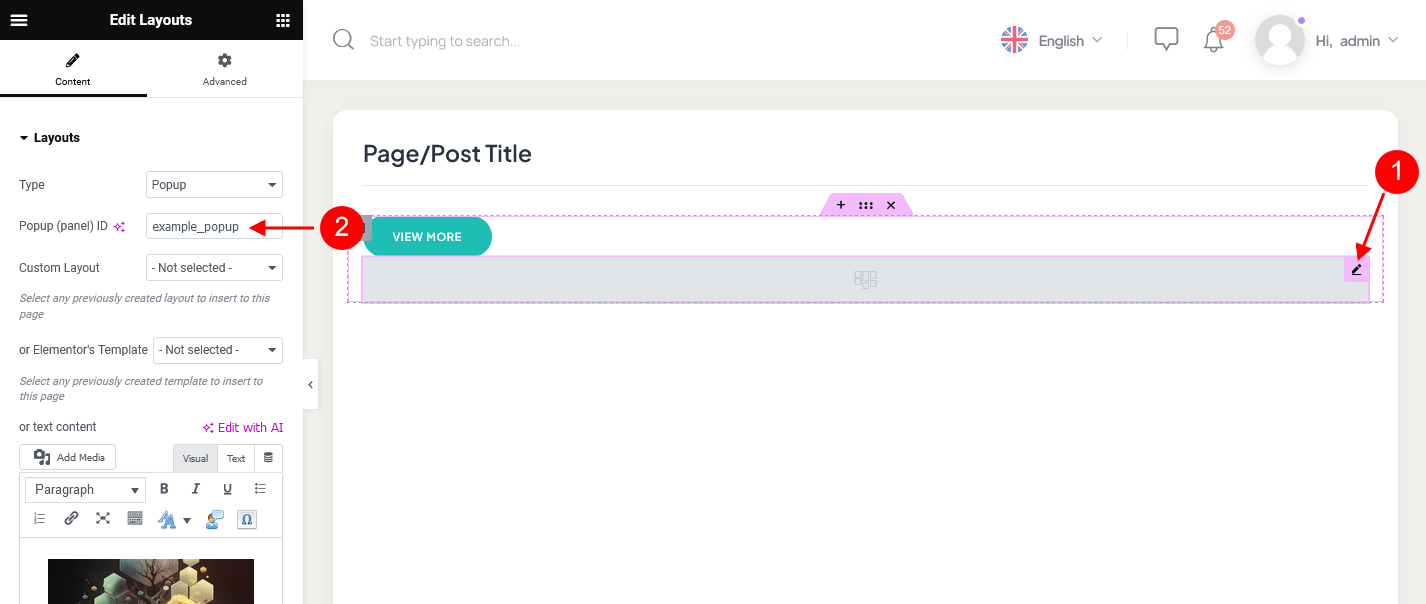Viewport: 1426px width, 604px height.
Task: Click the VIEW MORE button
Action: [x=427, y=237]
